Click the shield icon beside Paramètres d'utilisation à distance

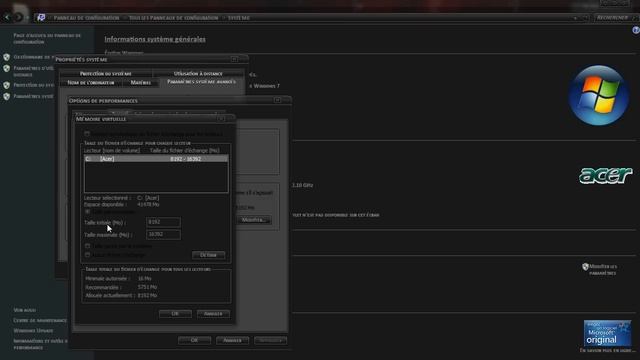7,68
